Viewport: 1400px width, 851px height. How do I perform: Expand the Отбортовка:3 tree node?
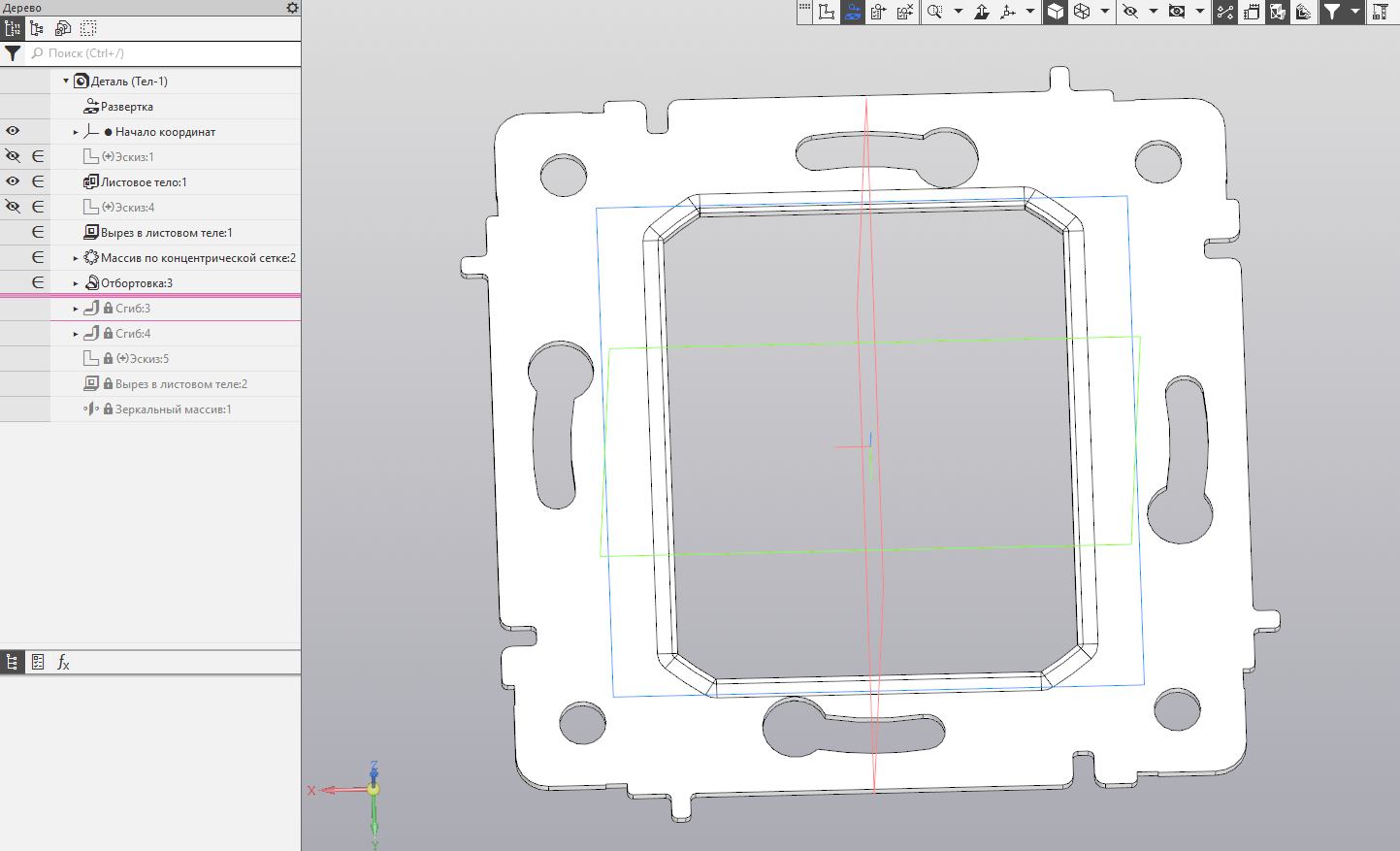tap(76, 283)
